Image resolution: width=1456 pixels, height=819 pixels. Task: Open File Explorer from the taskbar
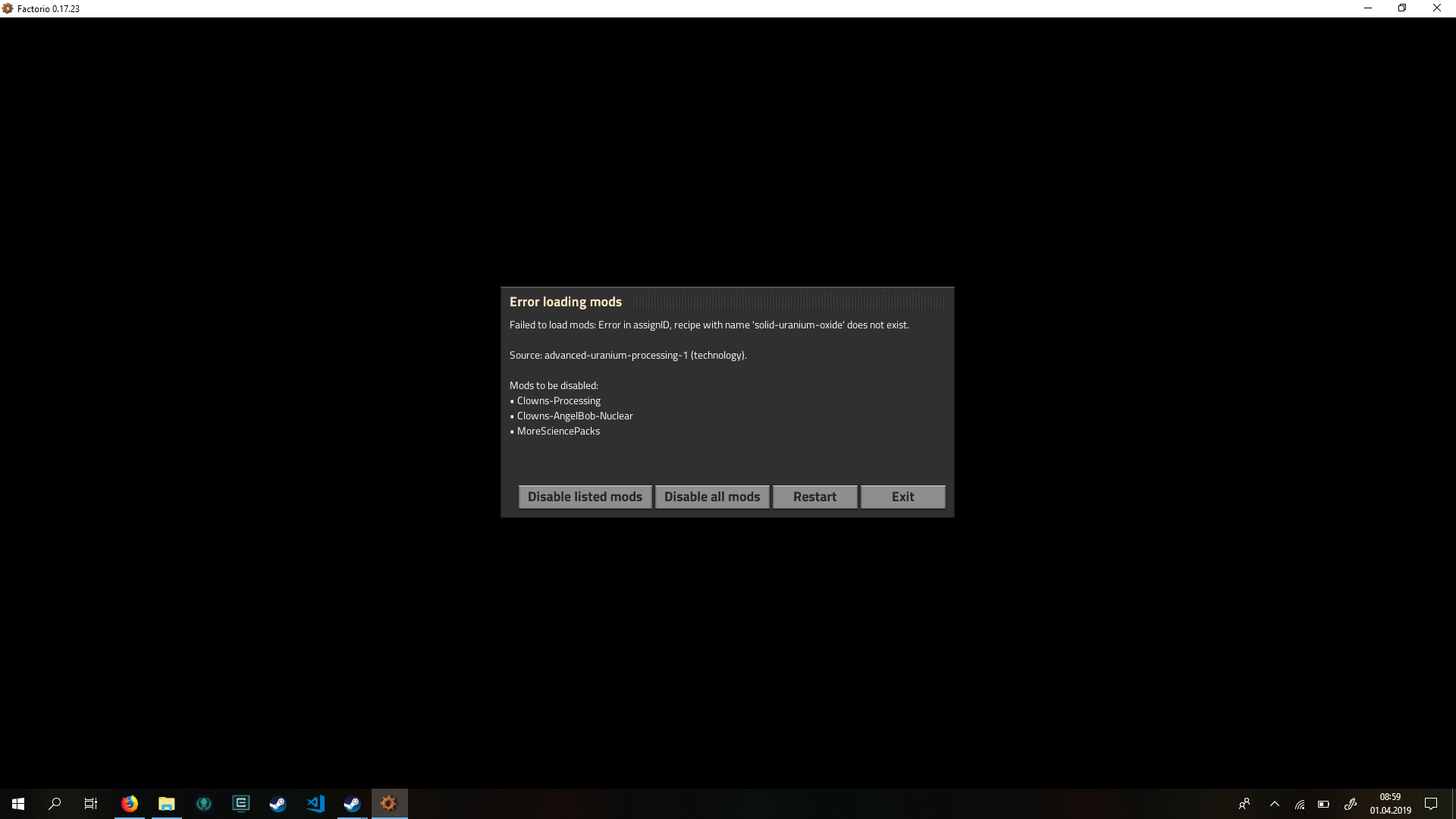point(167,804)
